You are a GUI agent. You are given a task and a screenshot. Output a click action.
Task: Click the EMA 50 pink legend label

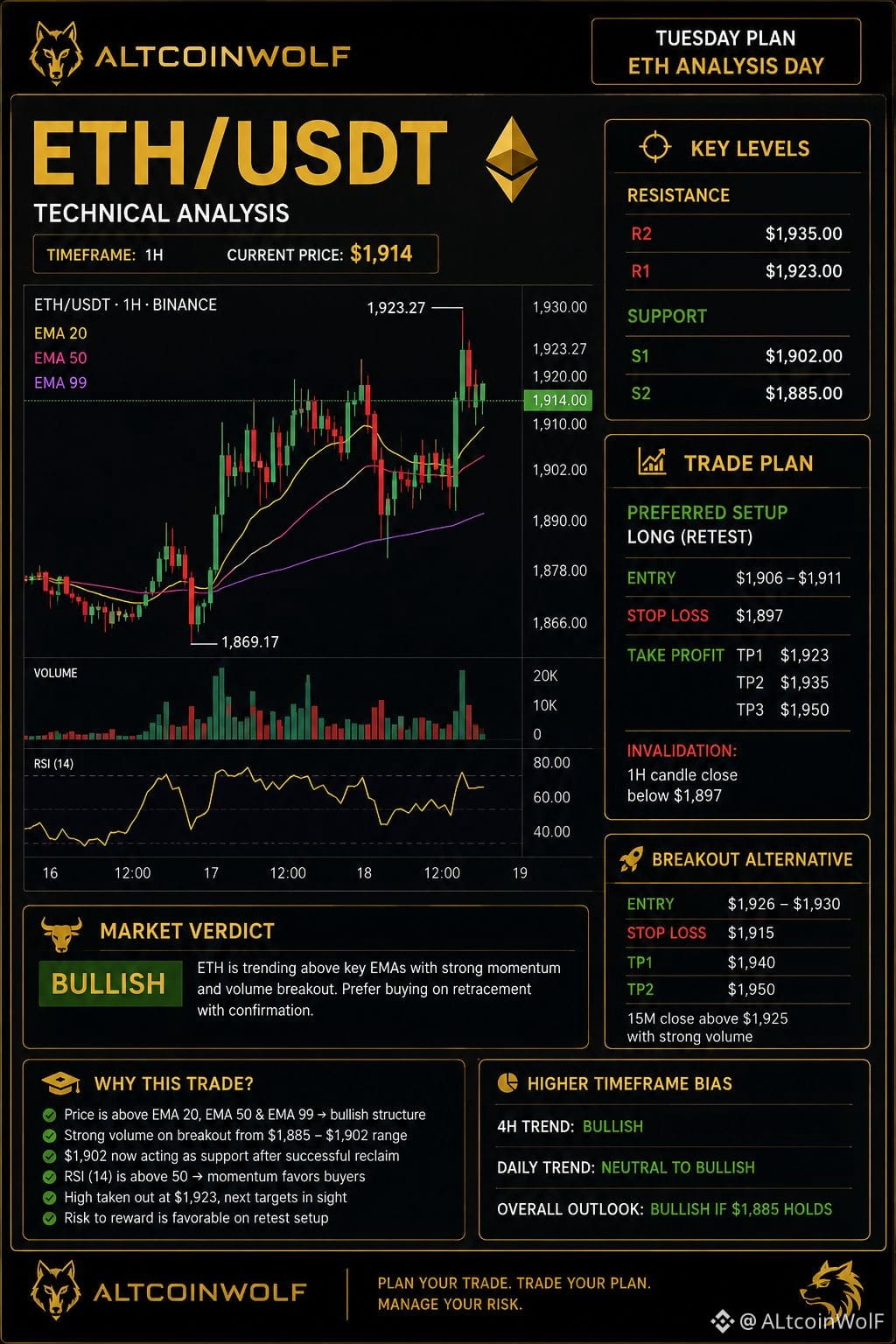point(60,358)
